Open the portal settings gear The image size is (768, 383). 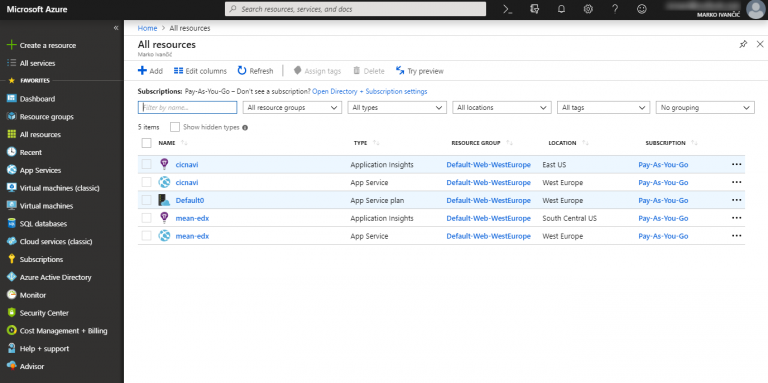pos(588,9)
